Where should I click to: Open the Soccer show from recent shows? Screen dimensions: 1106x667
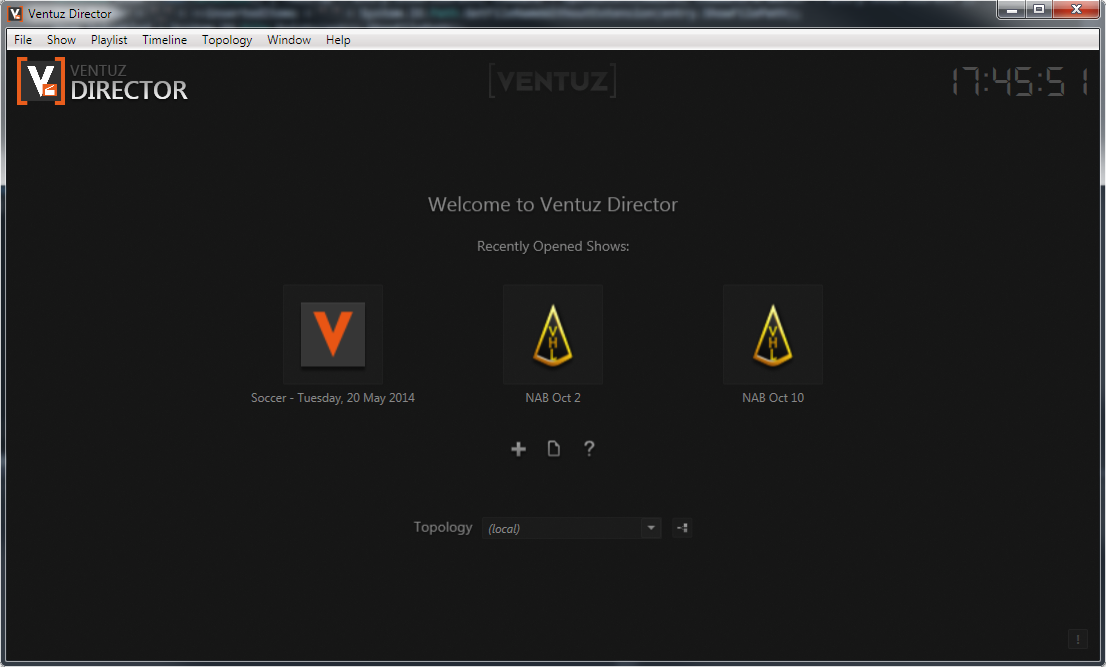tap(333, 334)
